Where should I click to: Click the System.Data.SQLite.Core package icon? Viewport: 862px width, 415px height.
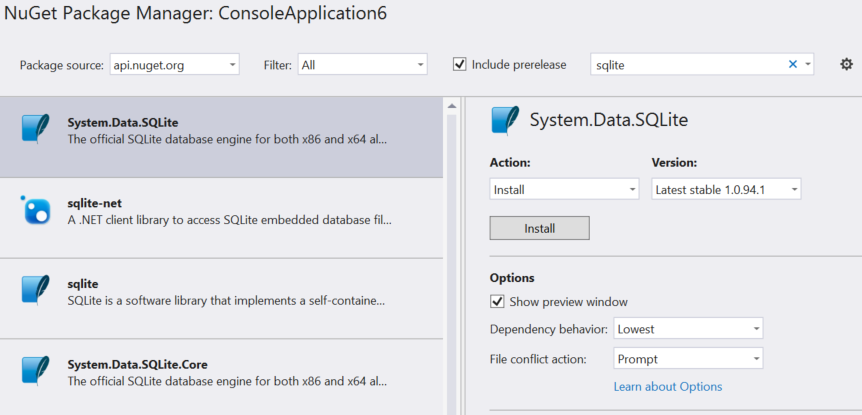(x=36, y=371)
